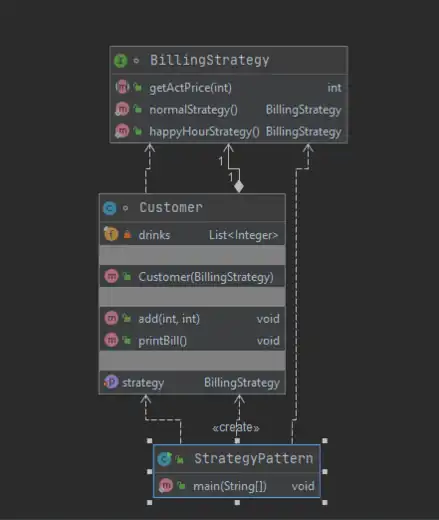
Task: Click the orange field icon beside drinks
Action: (x=111, y=234)
